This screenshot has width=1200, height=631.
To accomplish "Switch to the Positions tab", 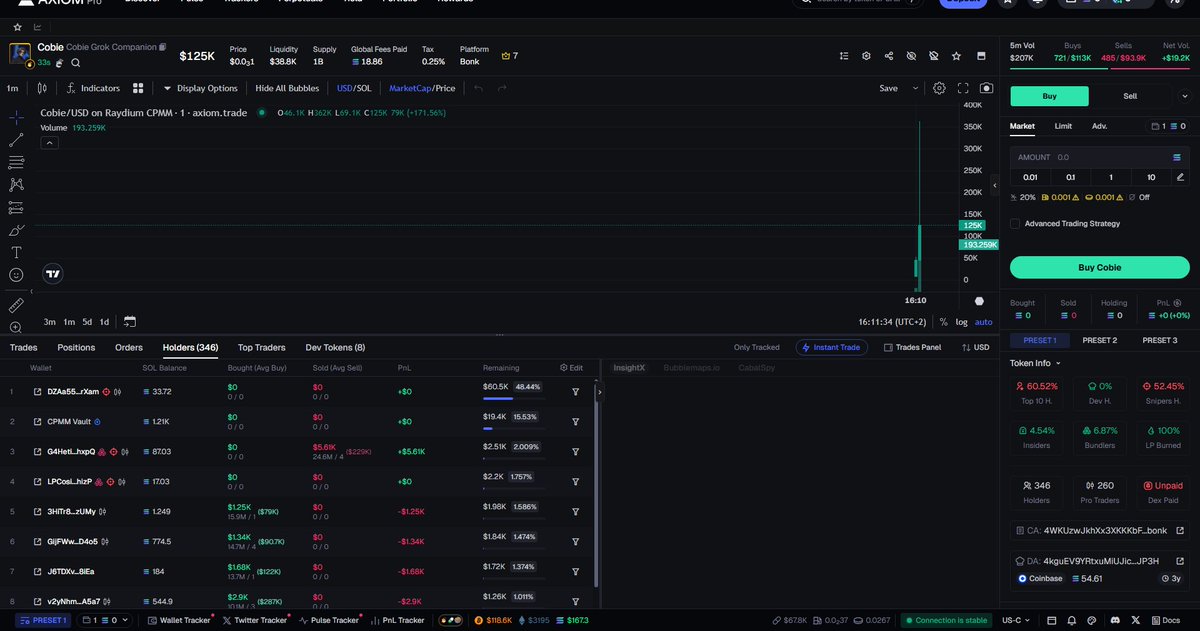I will click(x=76, y=347).
